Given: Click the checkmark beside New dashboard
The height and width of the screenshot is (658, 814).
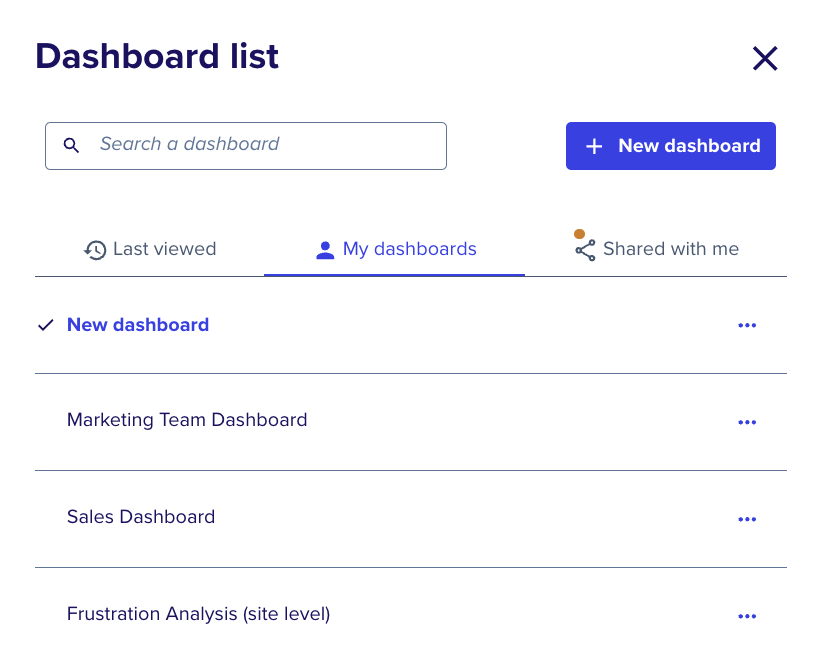Looking at the screenshot, I should [x=46, y=325].
